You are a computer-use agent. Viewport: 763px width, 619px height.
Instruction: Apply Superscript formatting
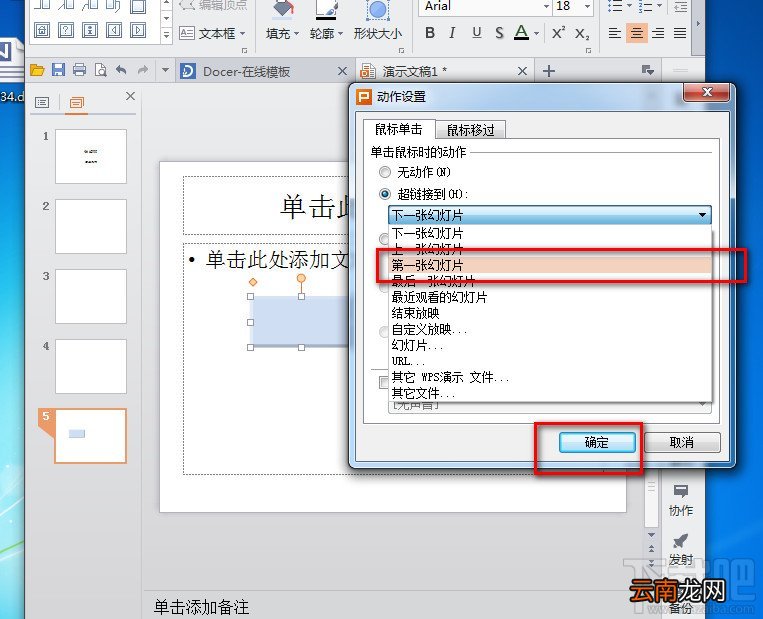[x=558, y=33]
